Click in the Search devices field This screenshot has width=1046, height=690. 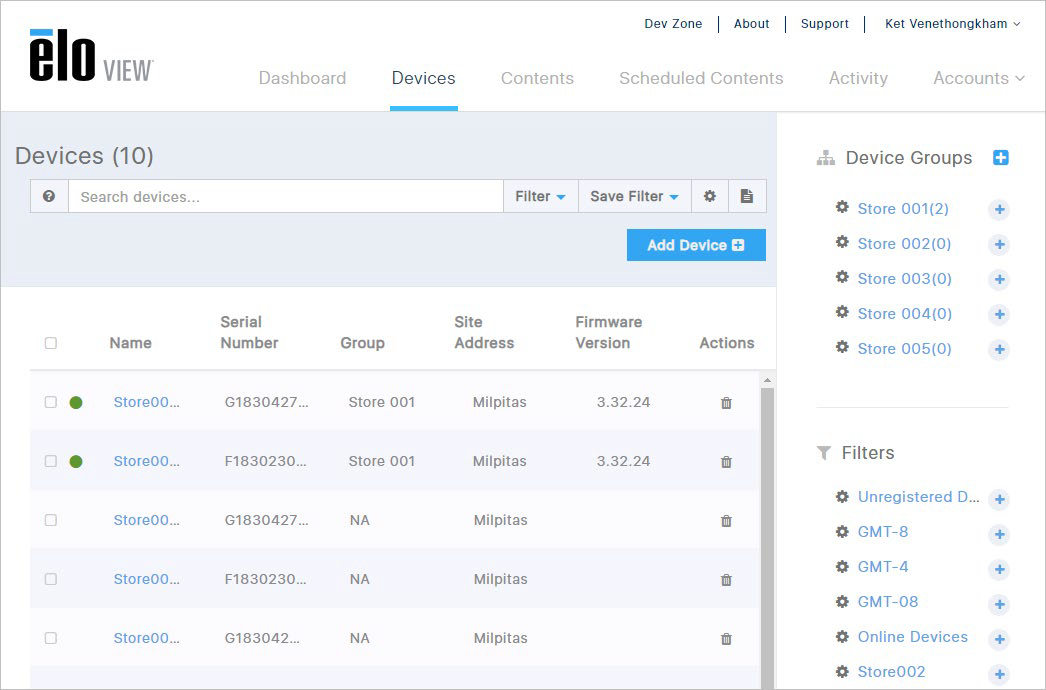pyautogui.click(x=286, y=196)
